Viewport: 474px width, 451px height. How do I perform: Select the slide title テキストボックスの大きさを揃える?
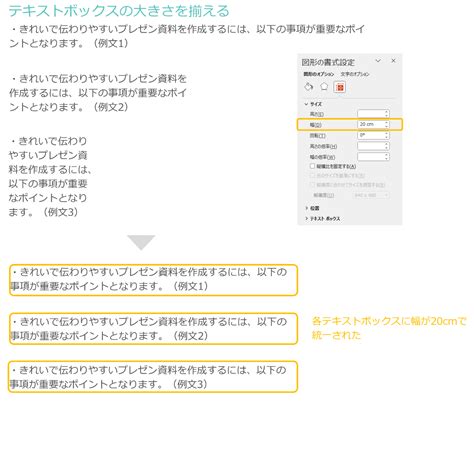coord(119,11)
